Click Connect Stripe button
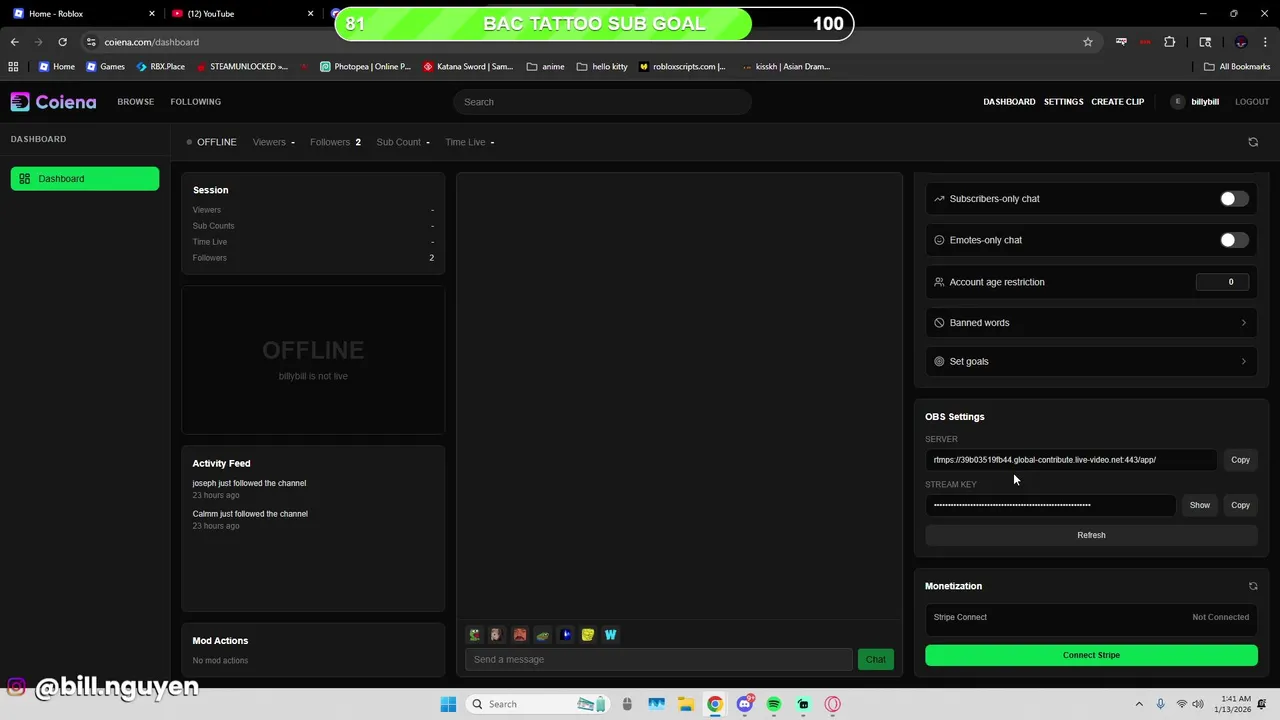This screenshot has width=1280, height=720. [x=1091, y=655]
